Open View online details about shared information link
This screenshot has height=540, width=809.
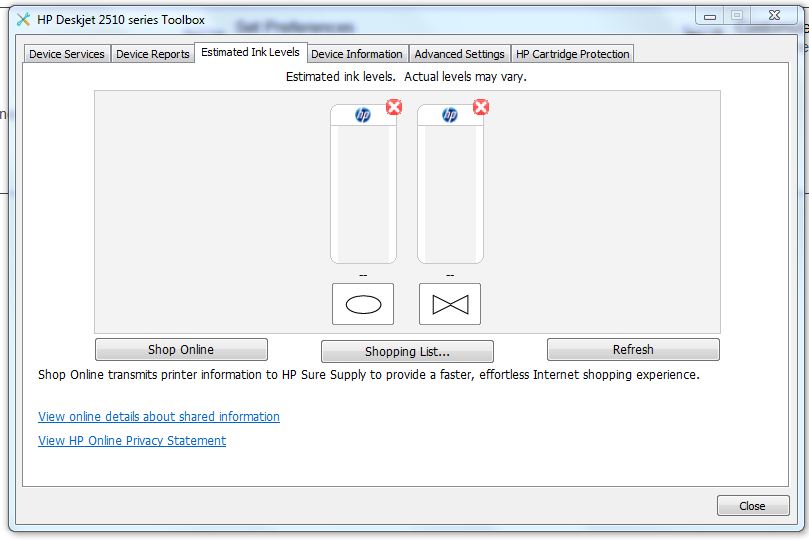click(x=159, y=416)
